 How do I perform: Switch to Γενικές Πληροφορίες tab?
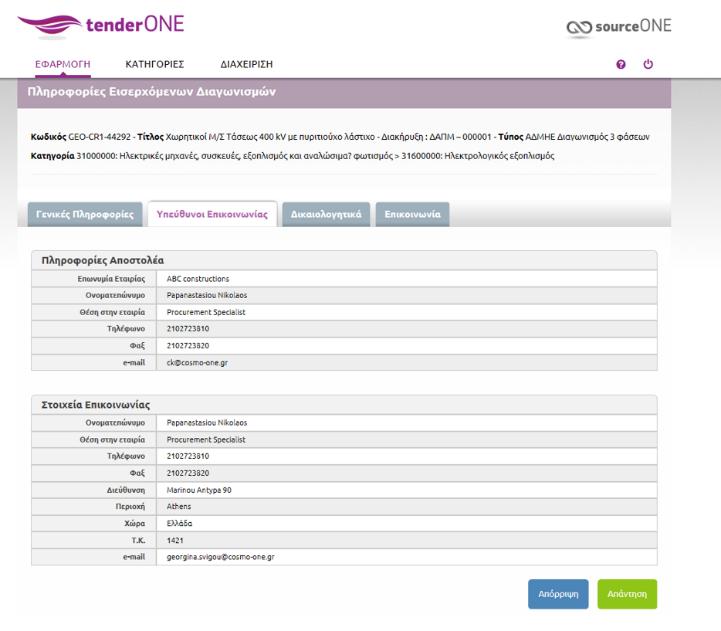point(85,214)
